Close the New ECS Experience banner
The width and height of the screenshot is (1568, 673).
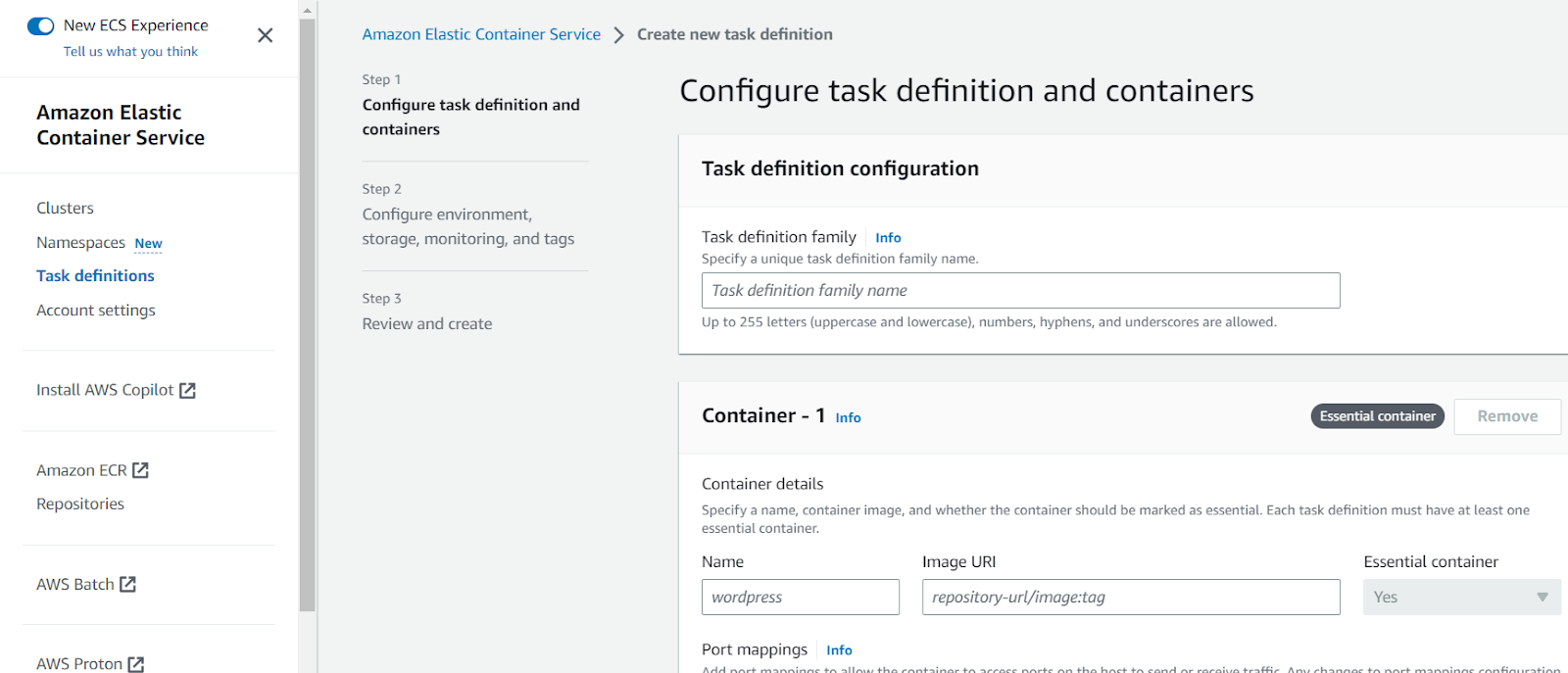pyautogui.click(x=265, y=35)
